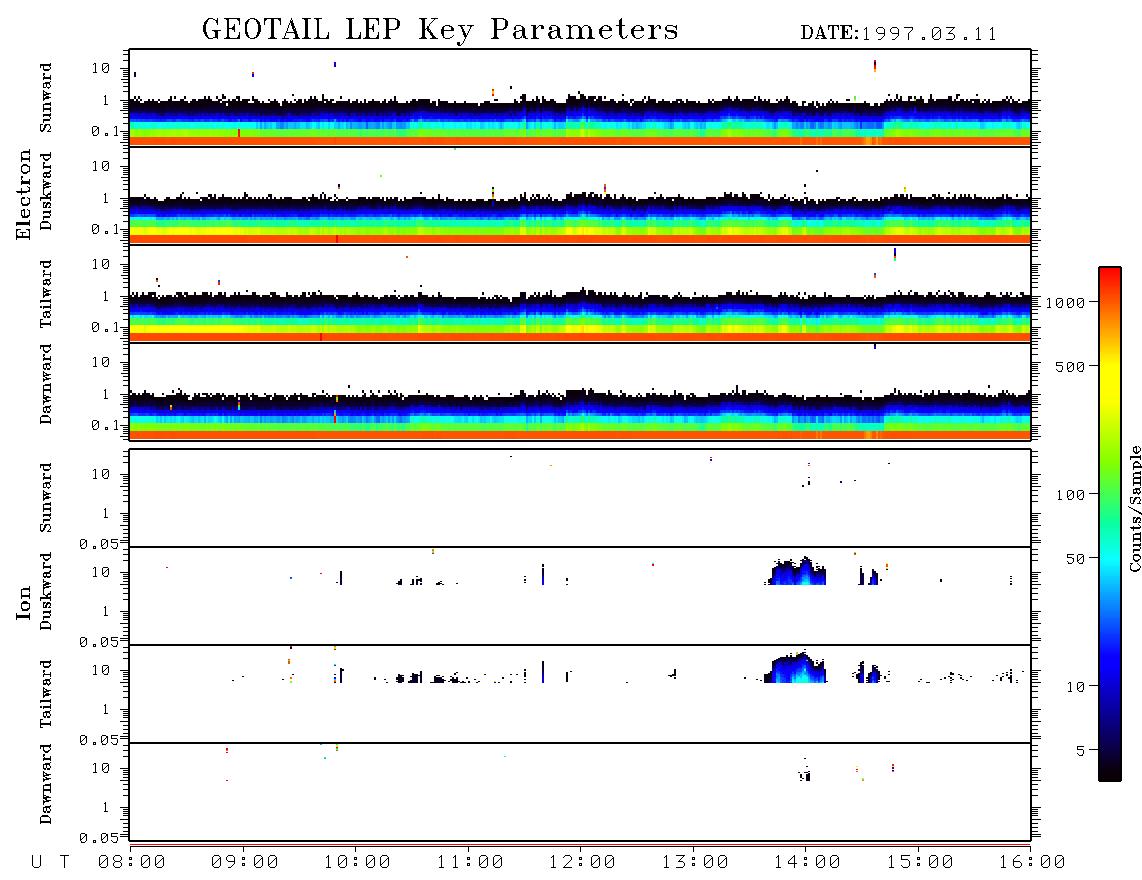Click the 'Electron' group axis label

[23, 194]
